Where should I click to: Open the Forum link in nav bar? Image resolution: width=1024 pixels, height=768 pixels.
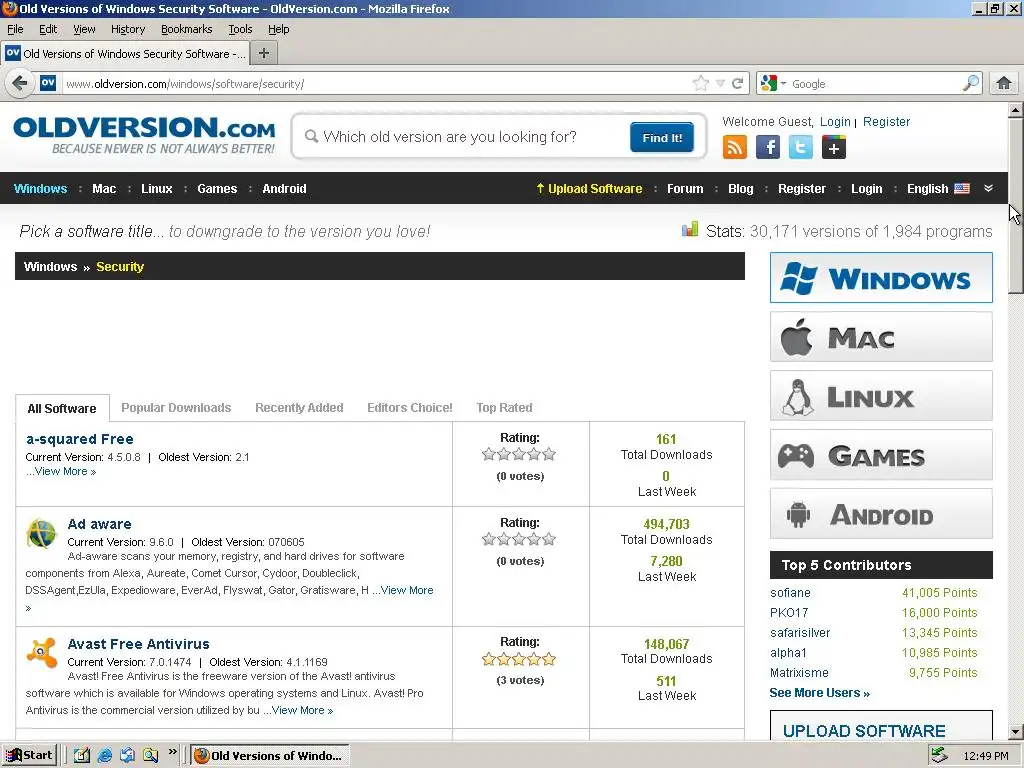coord(685,189)
